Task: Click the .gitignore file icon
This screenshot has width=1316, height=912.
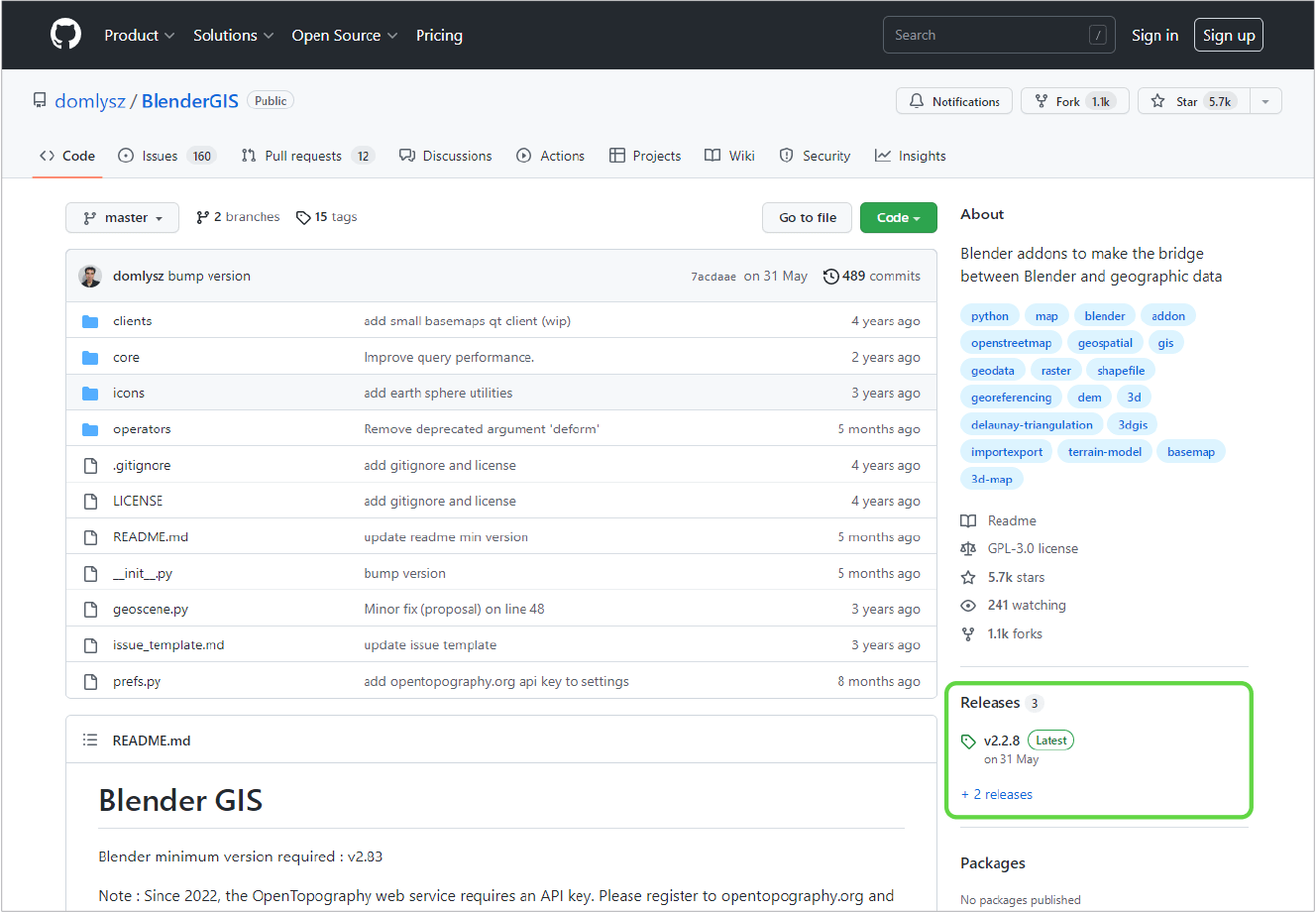Action: pyautogui.click(x=90, y=466)
